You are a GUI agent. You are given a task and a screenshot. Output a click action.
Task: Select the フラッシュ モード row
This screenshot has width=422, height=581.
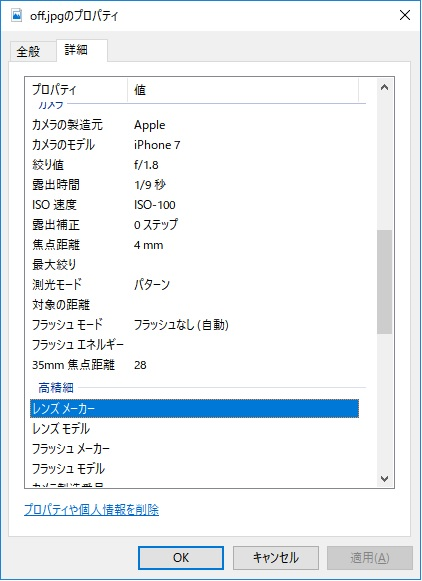coord(195,325)
